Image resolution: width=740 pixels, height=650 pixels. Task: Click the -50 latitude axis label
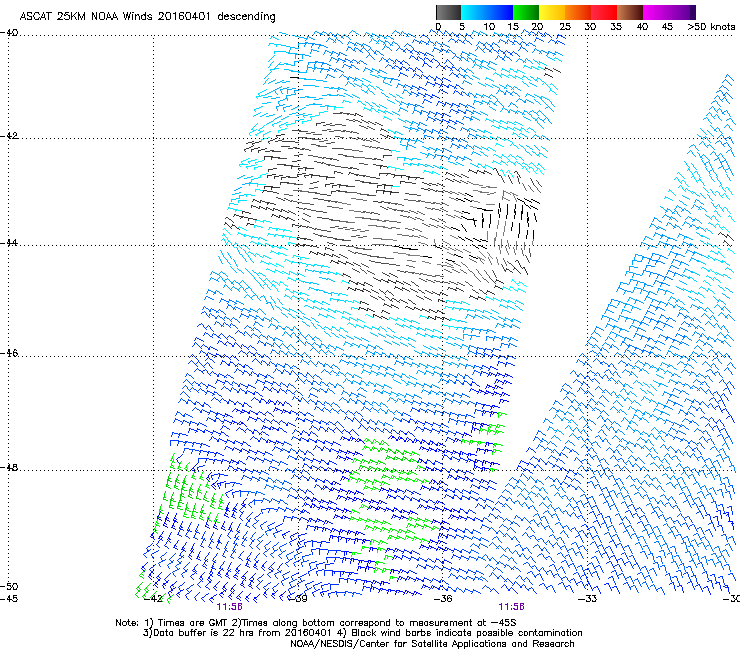pyautogui.click(x=9, y=586)
